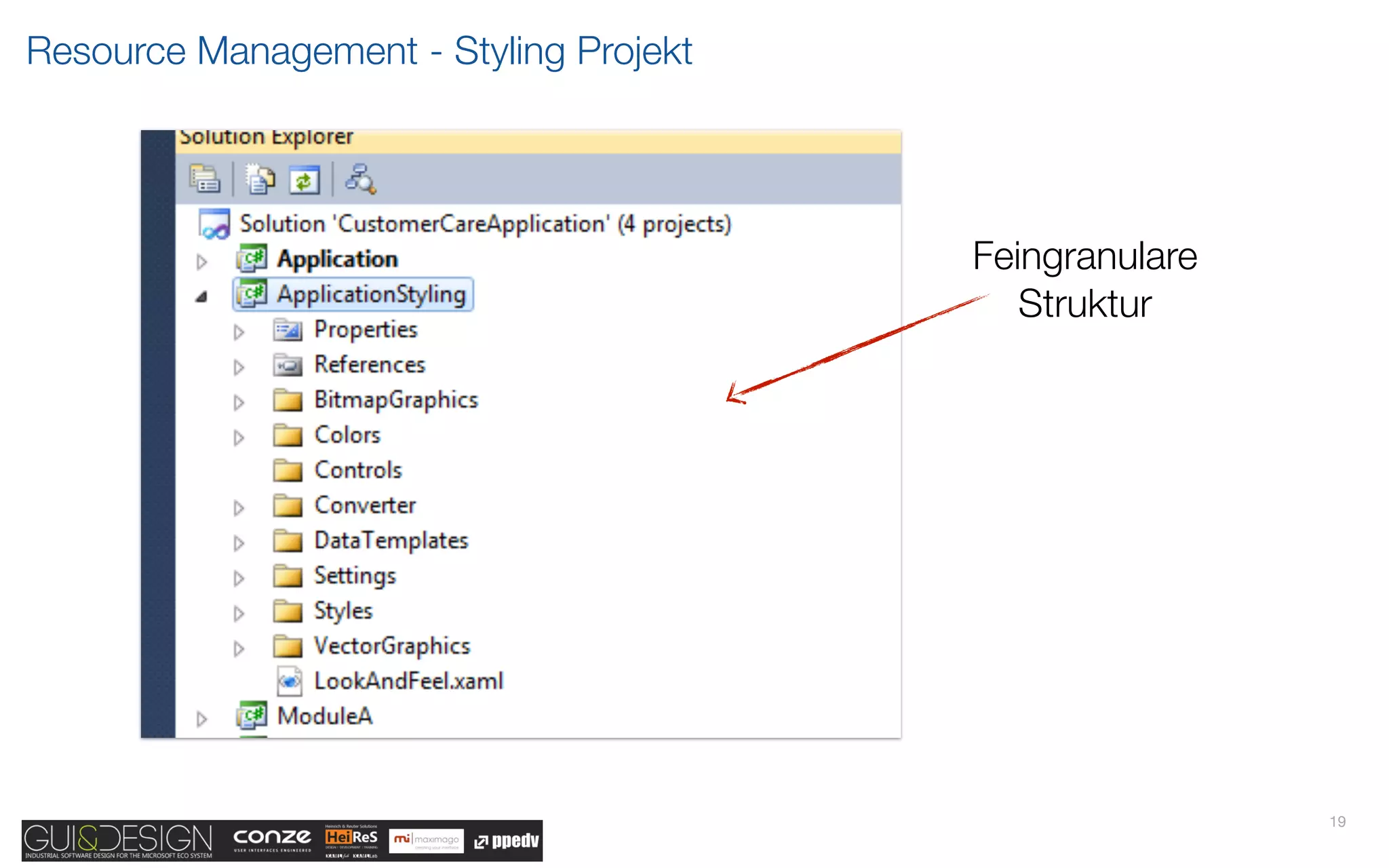Click the Settings folder icon
This screenshot has width=1389, height=868.
288,576
